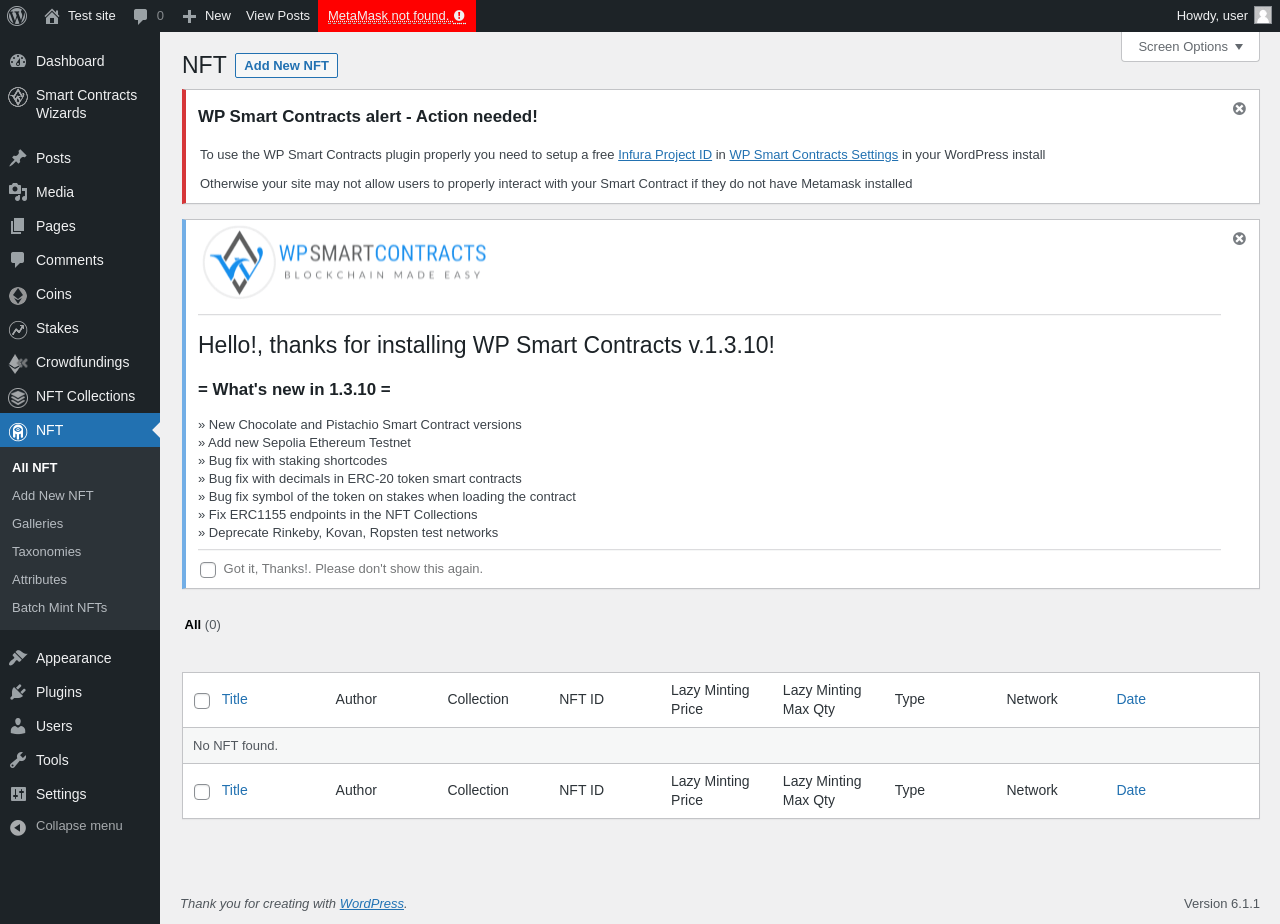Open Taxonomies submenu item
The image size is (1280, 924).
[x=46, y=551]
